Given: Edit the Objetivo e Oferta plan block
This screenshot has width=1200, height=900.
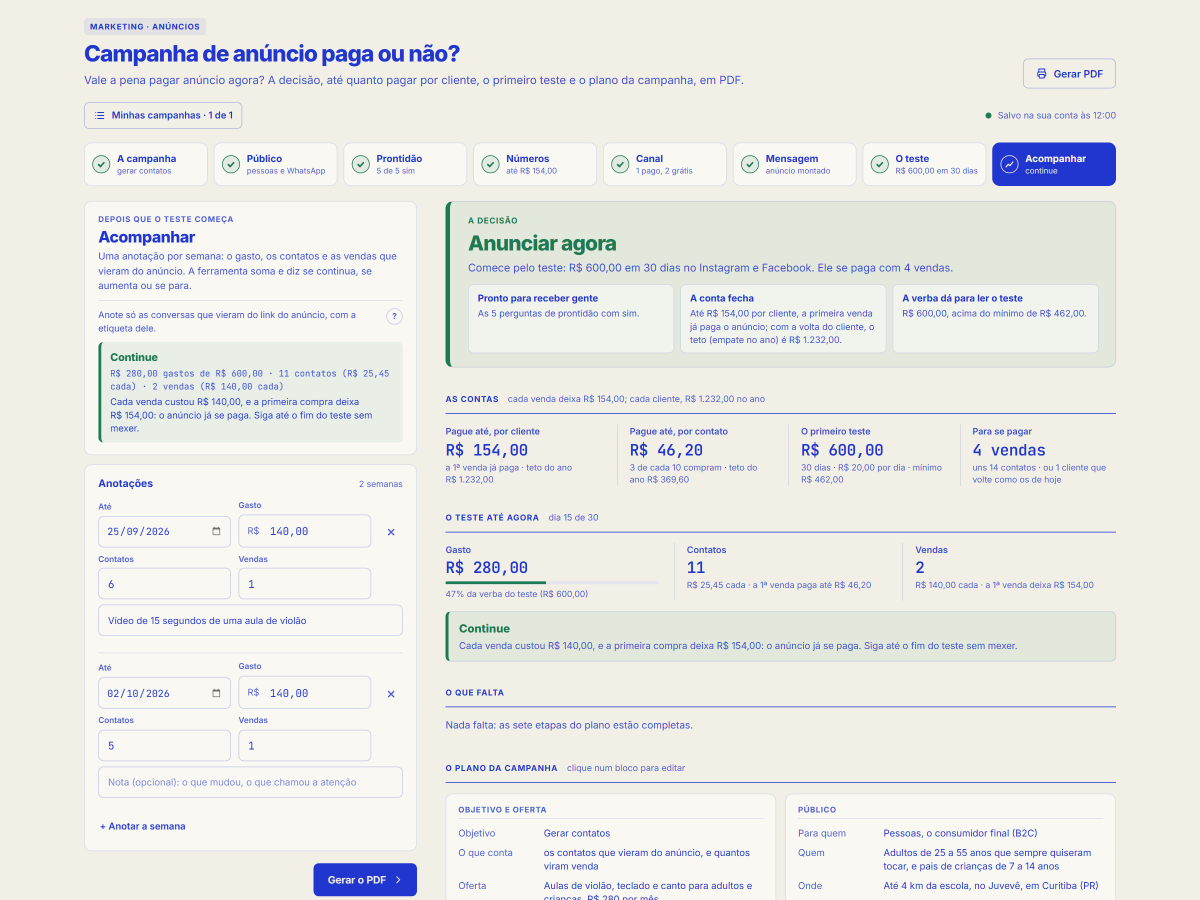Looking at the screenshot, I should tap(610, 847).
